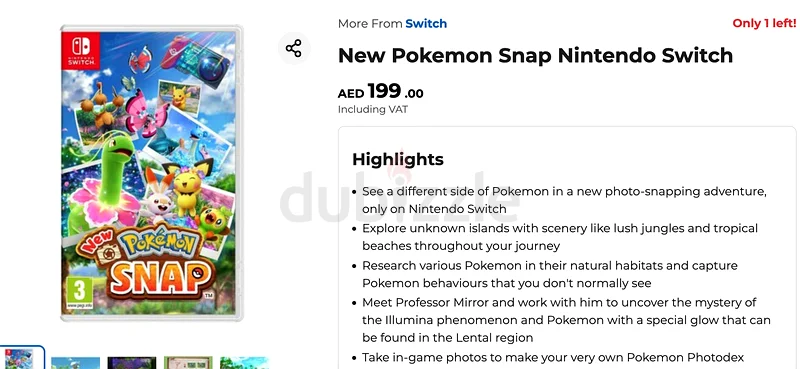Click the dubizzle watermark logo
Screen dimensions: 800x369
coord(400,196)
